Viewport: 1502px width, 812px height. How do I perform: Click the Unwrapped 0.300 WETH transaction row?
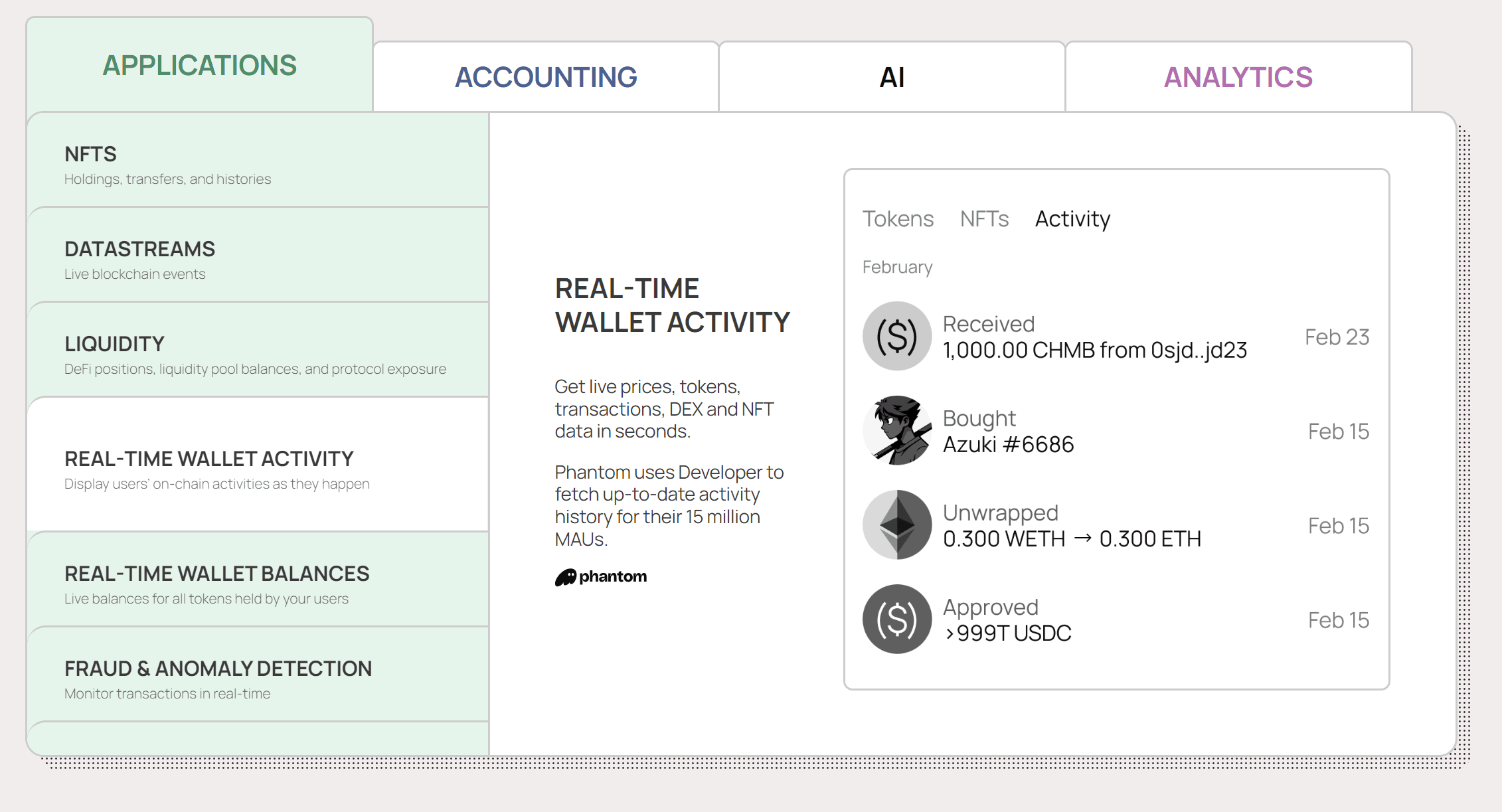click(1072, 526)
